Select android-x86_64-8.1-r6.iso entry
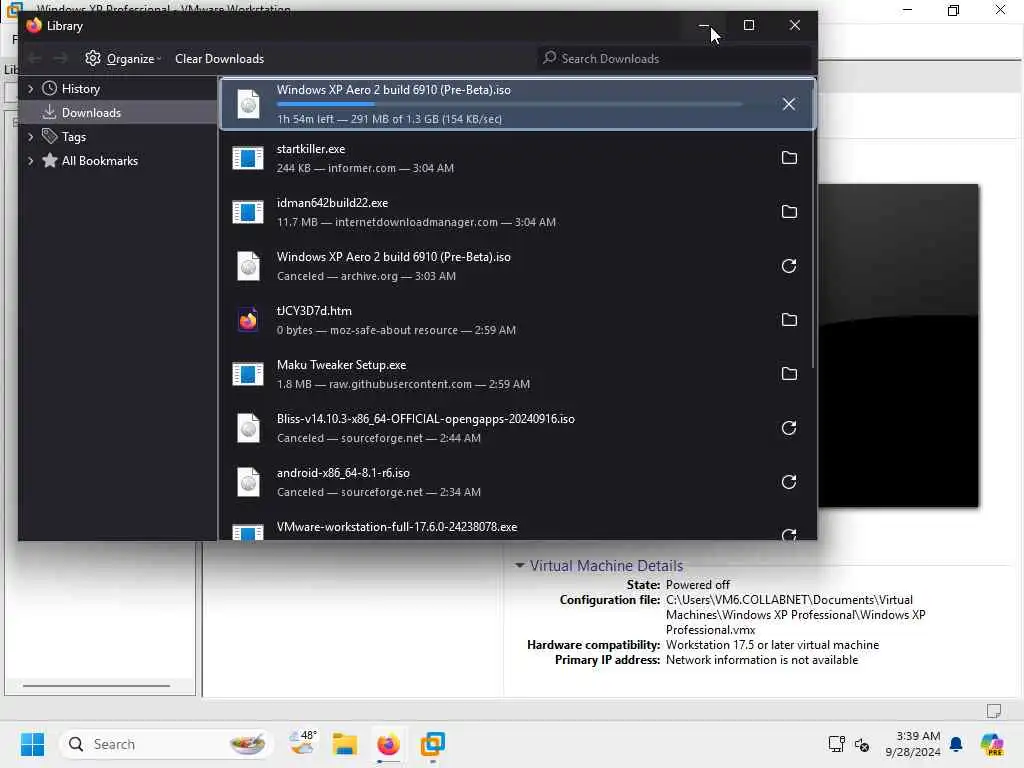Image resolution: width=1024 pixels, height=768 pixels. (x=517, y=483)
